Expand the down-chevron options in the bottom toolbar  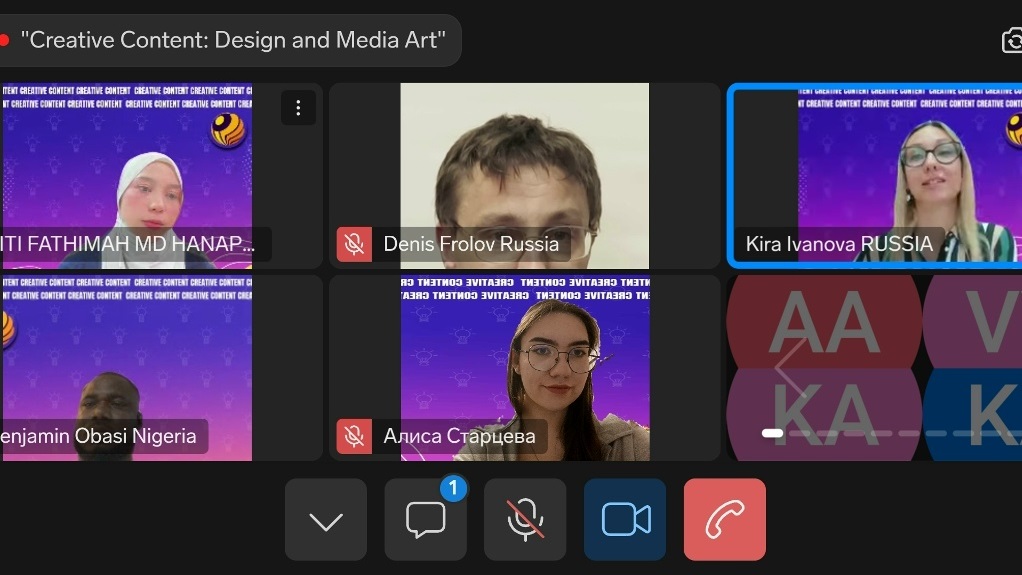tap(325, 520)
